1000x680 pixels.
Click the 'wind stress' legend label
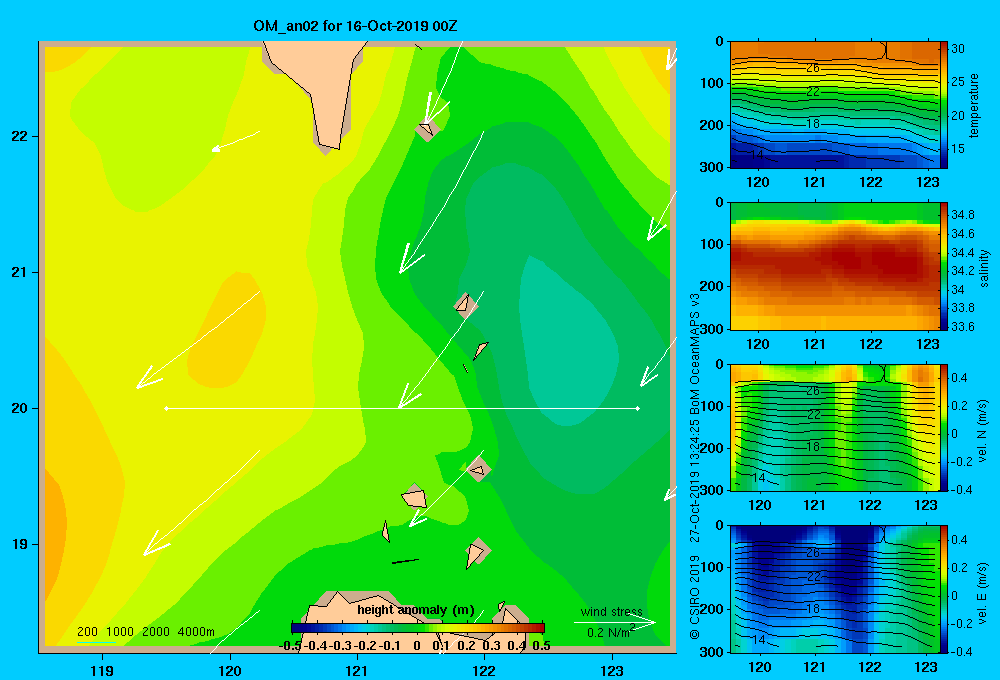tap(611, 612)
